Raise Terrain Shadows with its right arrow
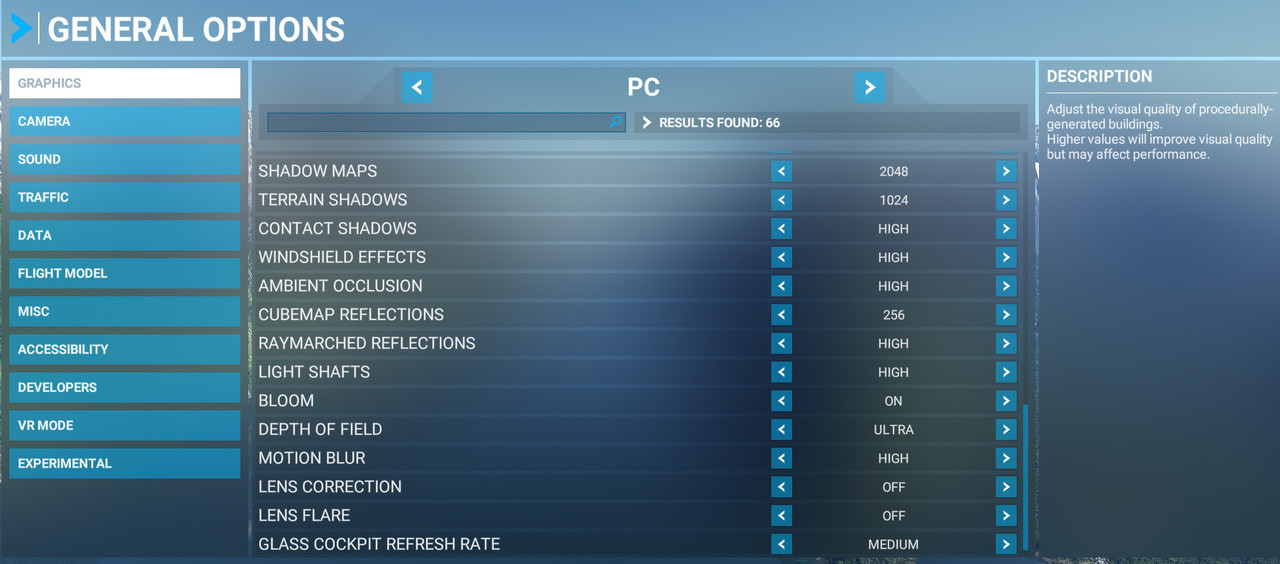 click(x=1006, y=200)
